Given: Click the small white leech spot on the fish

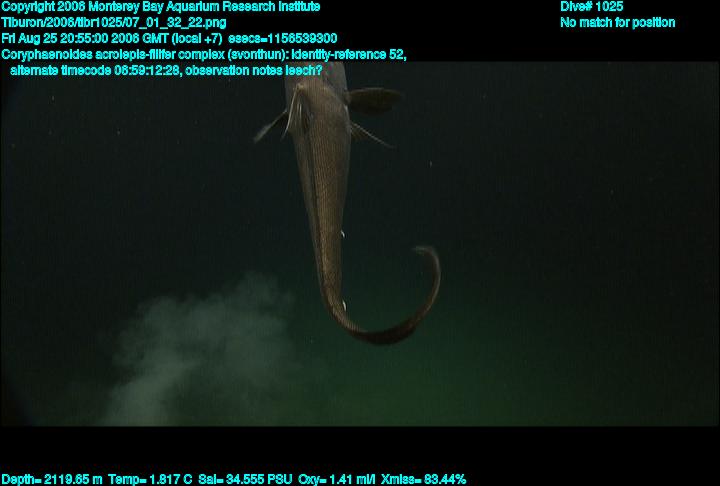Looking at the screenshot, I should tap(343, 235).
